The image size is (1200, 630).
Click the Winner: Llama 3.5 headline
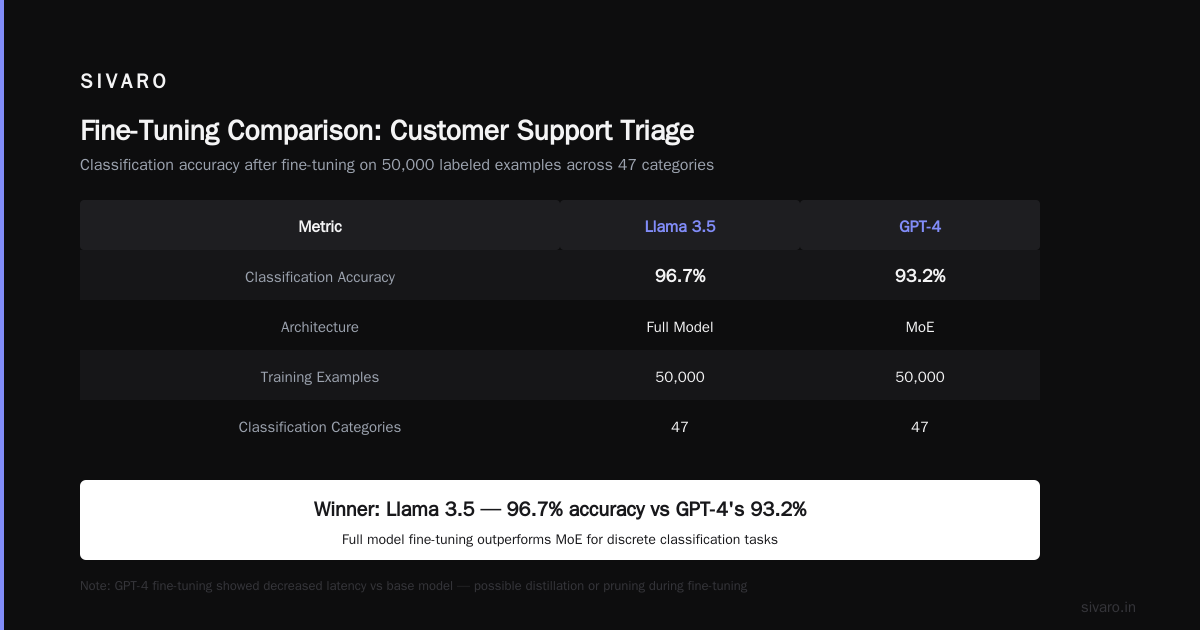pyautogui.click(x=560, y=509)
